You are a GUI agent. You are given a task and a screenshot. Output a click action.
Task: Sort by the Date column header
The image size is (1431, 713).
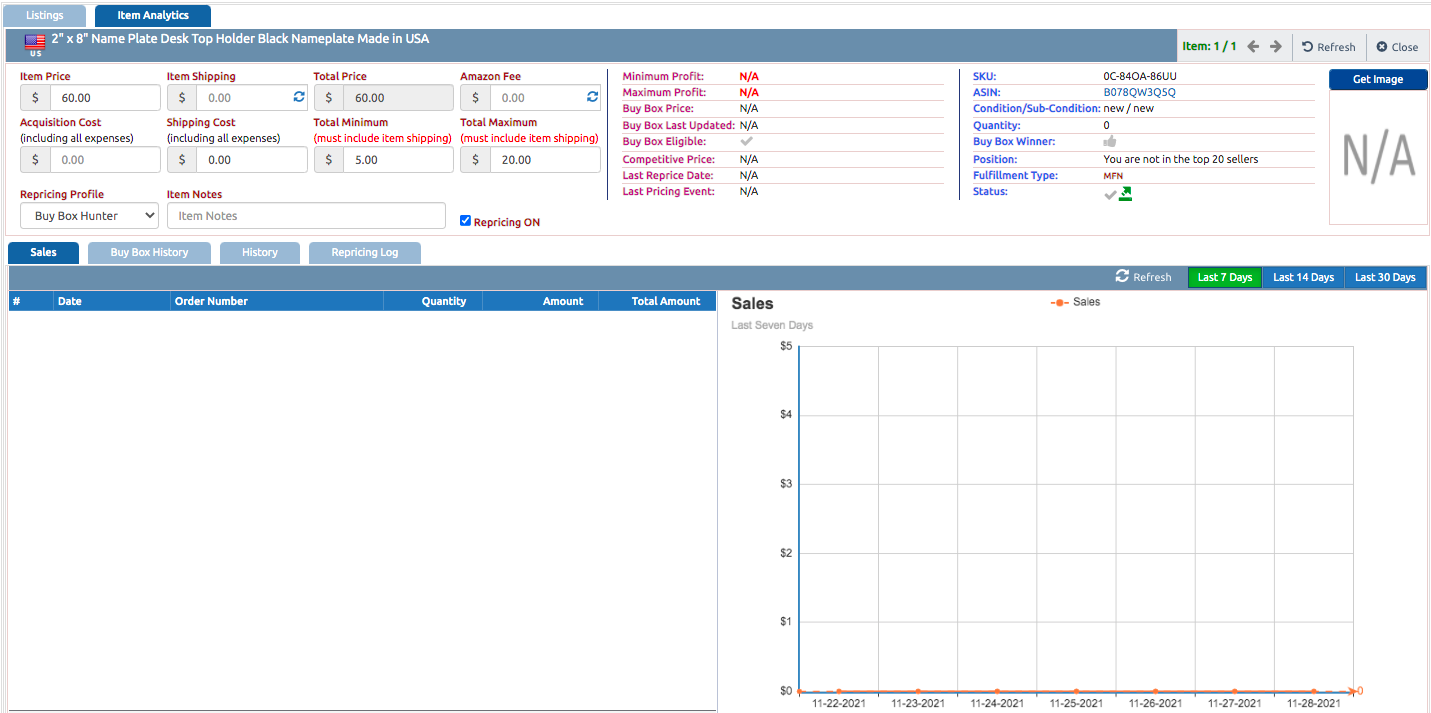pos(112,301)
